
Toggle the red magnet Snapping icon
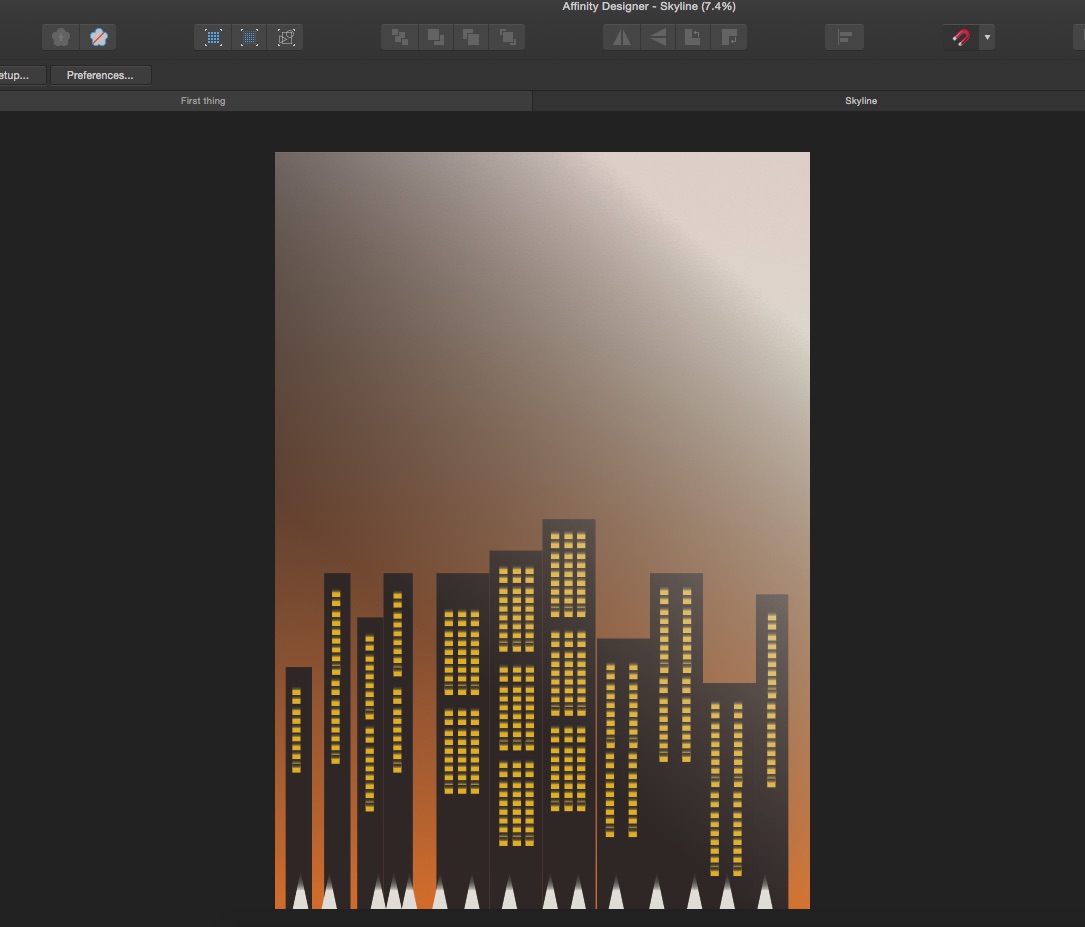[x=961, y=38]
